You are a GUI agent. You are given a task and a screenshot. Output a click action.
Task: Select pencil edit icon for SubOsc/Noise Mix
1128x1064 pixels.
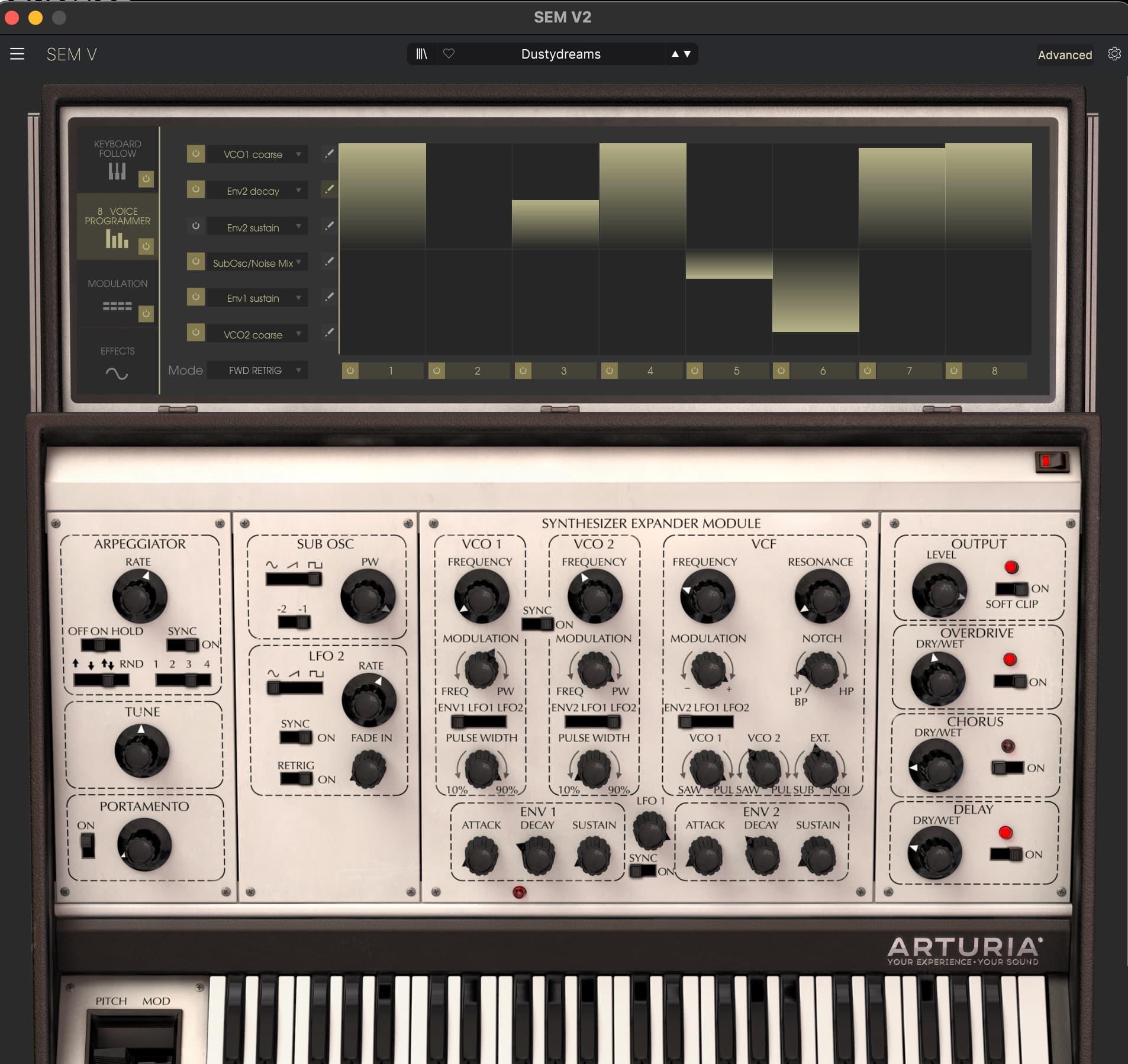(x=329, y=261)
